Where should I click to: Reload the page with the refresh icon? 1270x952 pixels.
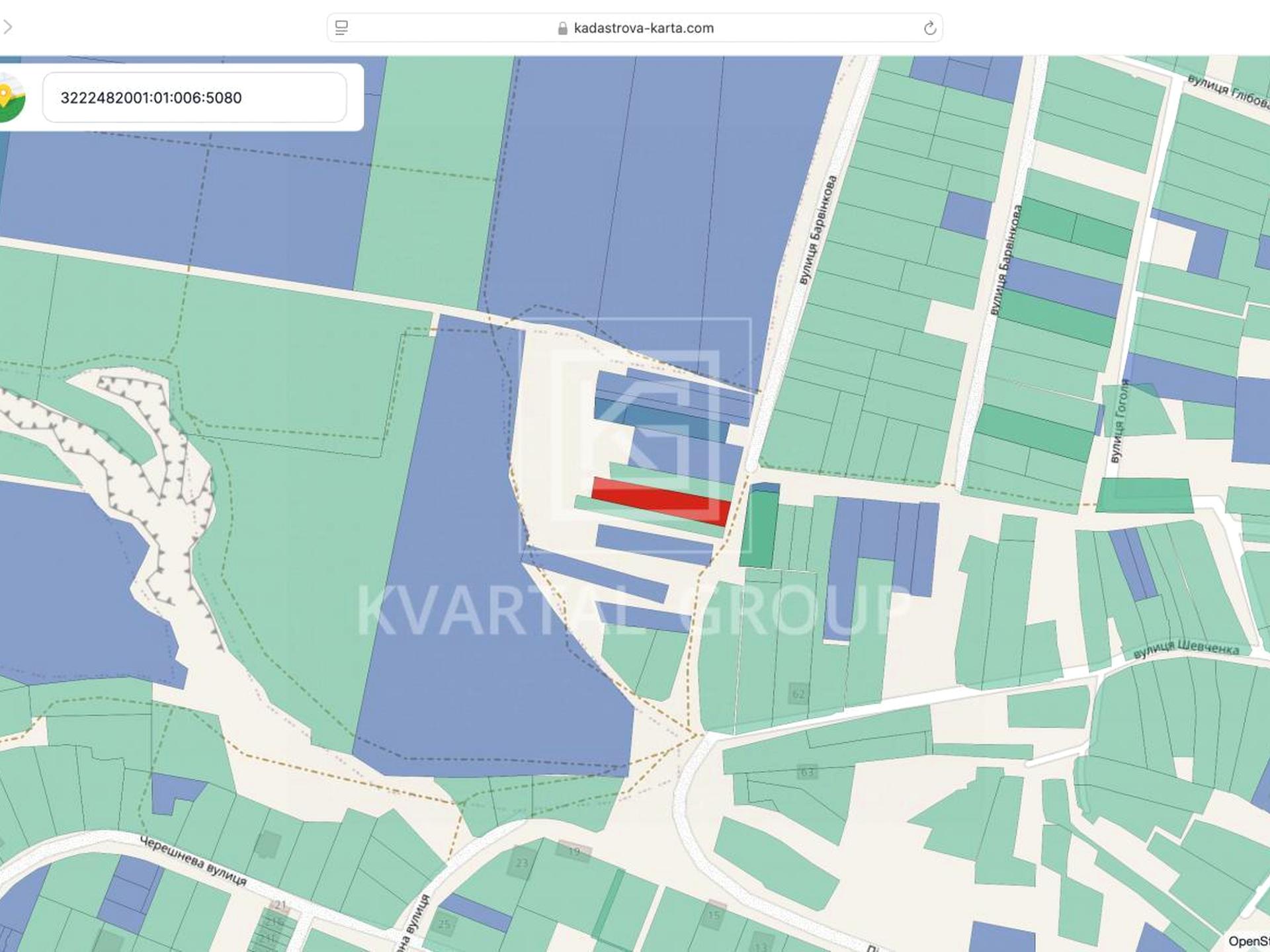tap(929, 28)
